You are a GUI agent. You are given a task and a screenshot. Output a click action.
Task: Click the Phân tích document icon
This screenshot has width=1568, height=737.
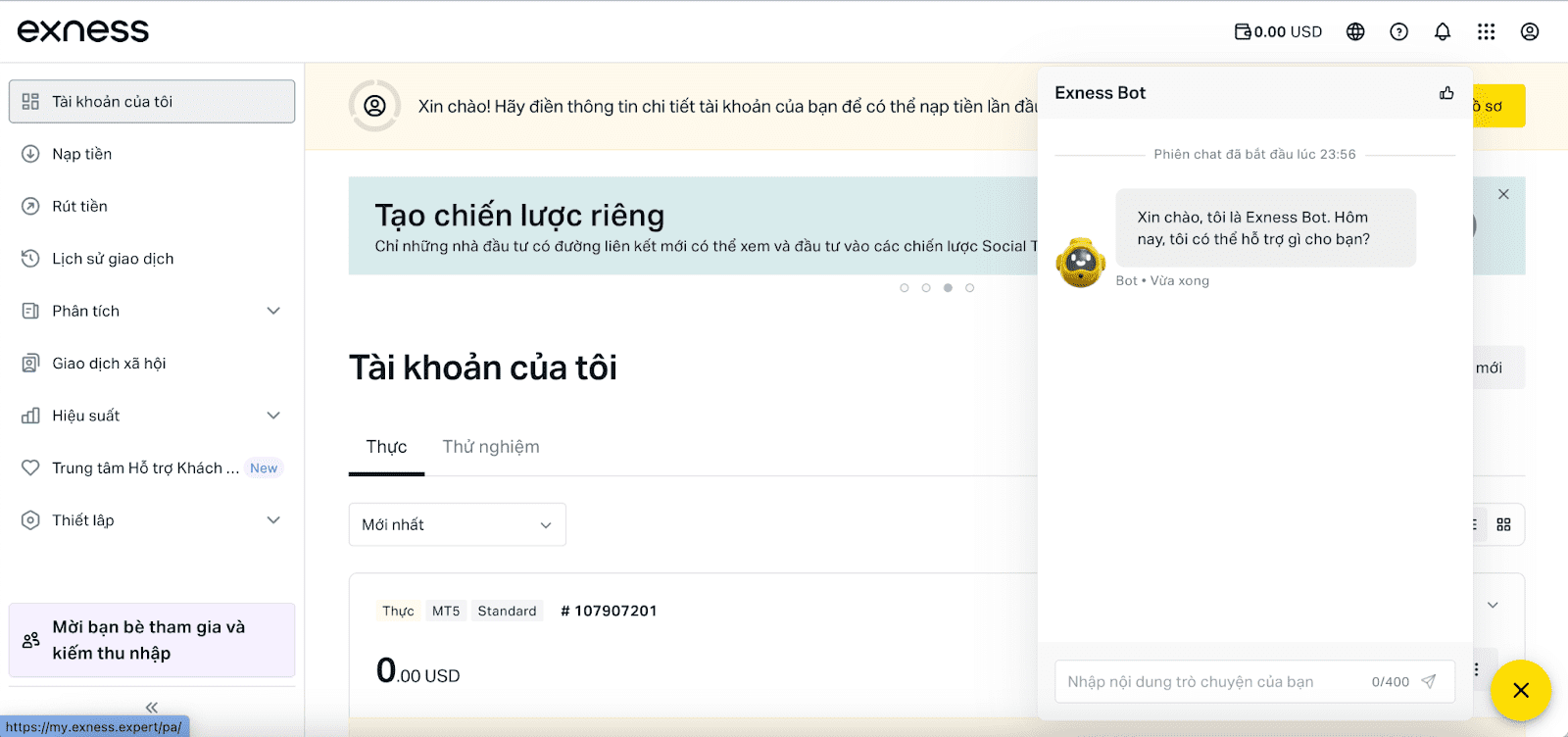(30, 311)
